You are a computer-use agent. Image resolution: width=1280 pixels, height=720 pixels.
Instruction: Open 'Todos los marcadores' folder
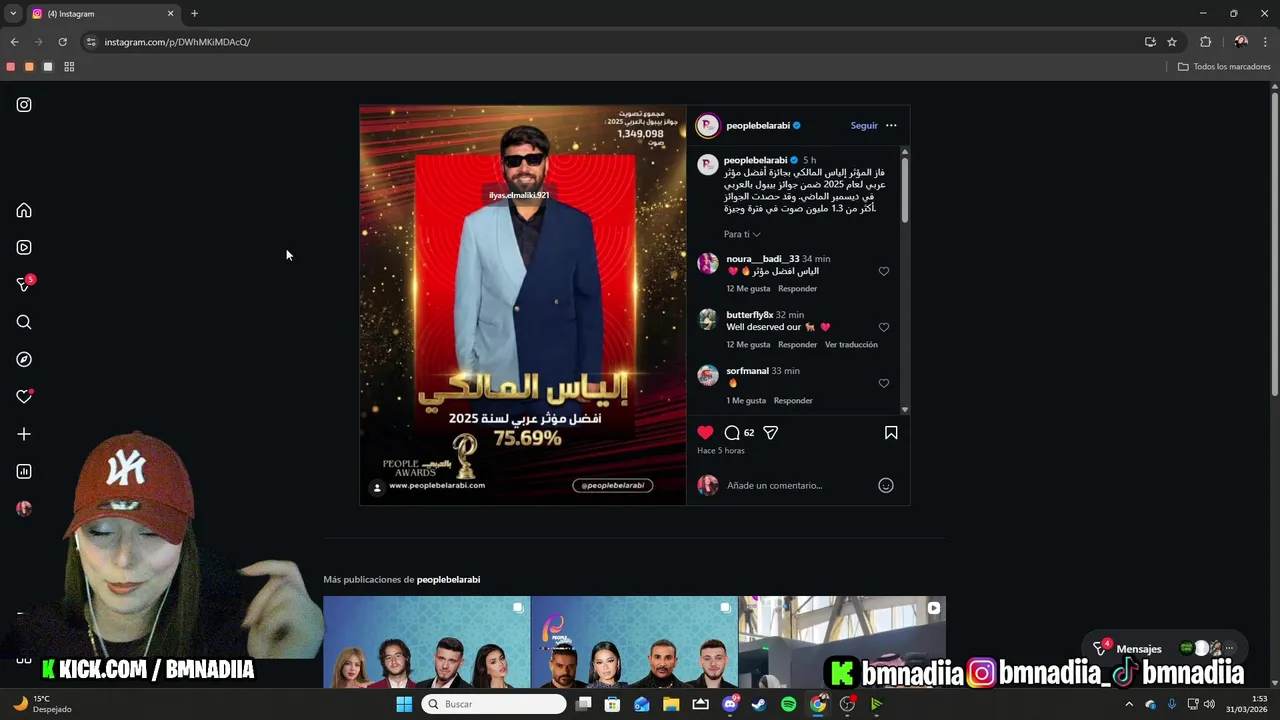[x=1224, y=67]
